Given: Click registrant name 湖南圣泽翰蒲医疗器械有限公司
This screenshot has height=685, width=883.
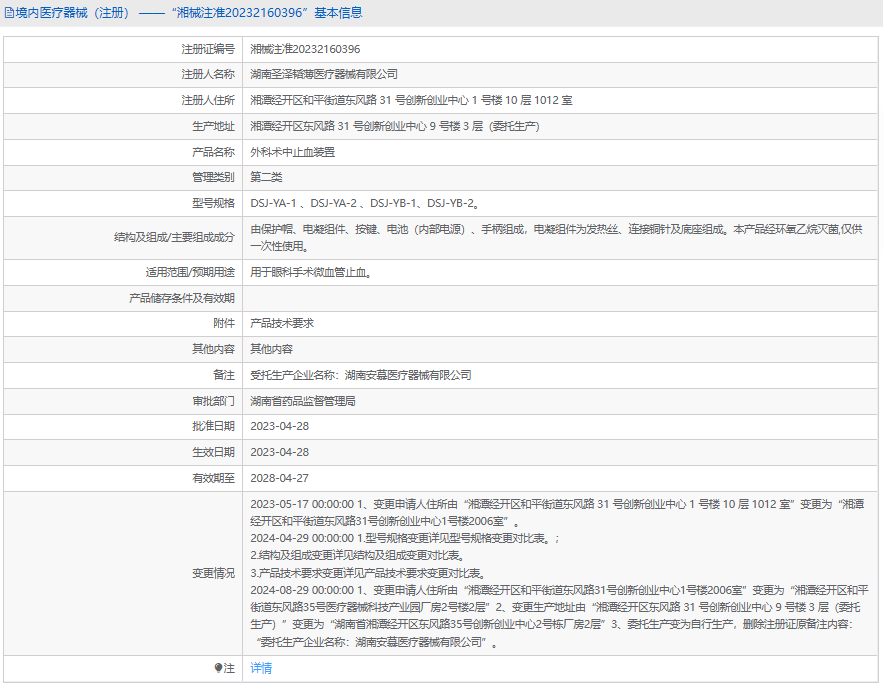Looking at the screenshot, I should (x=323, y=74).
